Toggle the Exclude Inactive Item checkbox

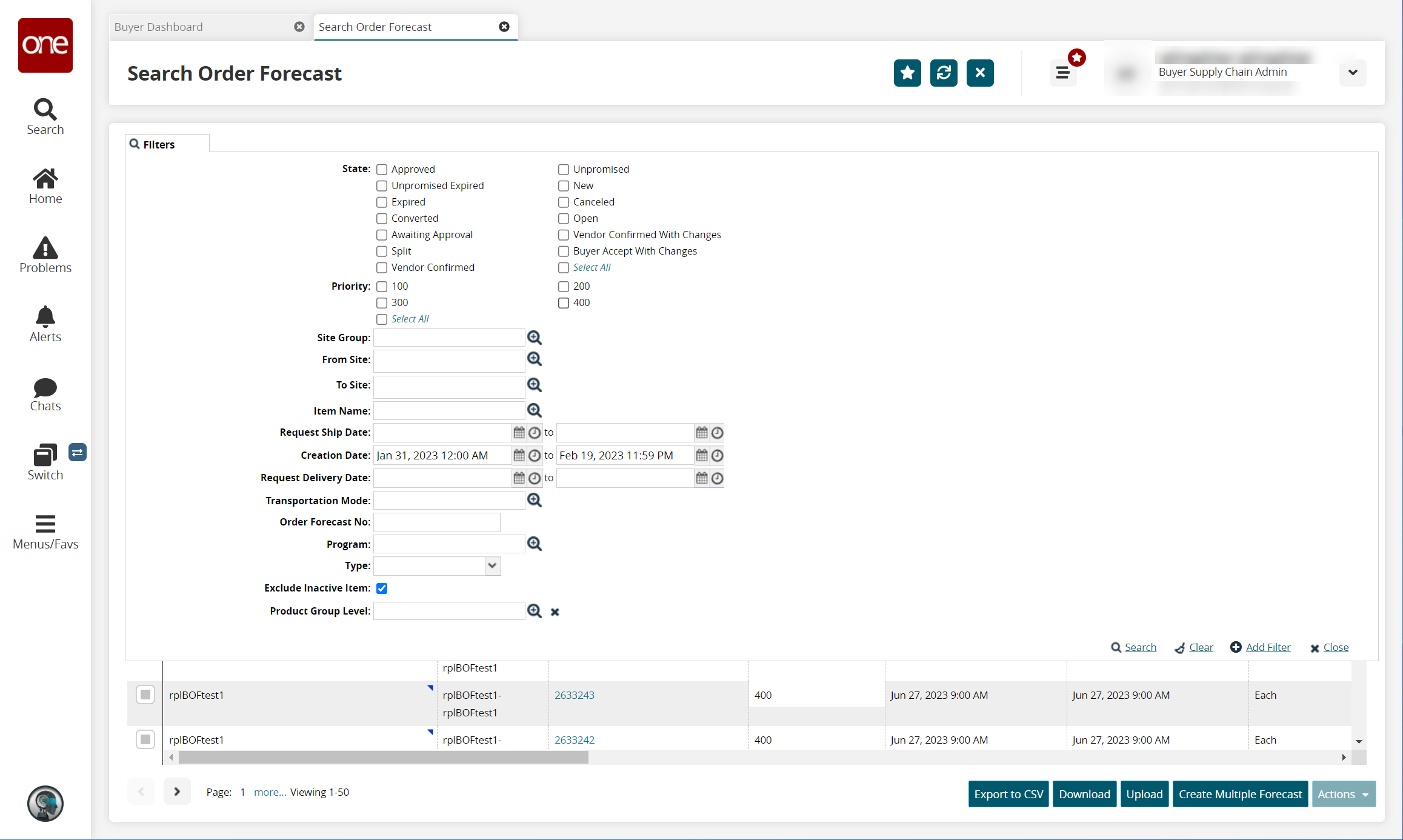pos(382,588)
